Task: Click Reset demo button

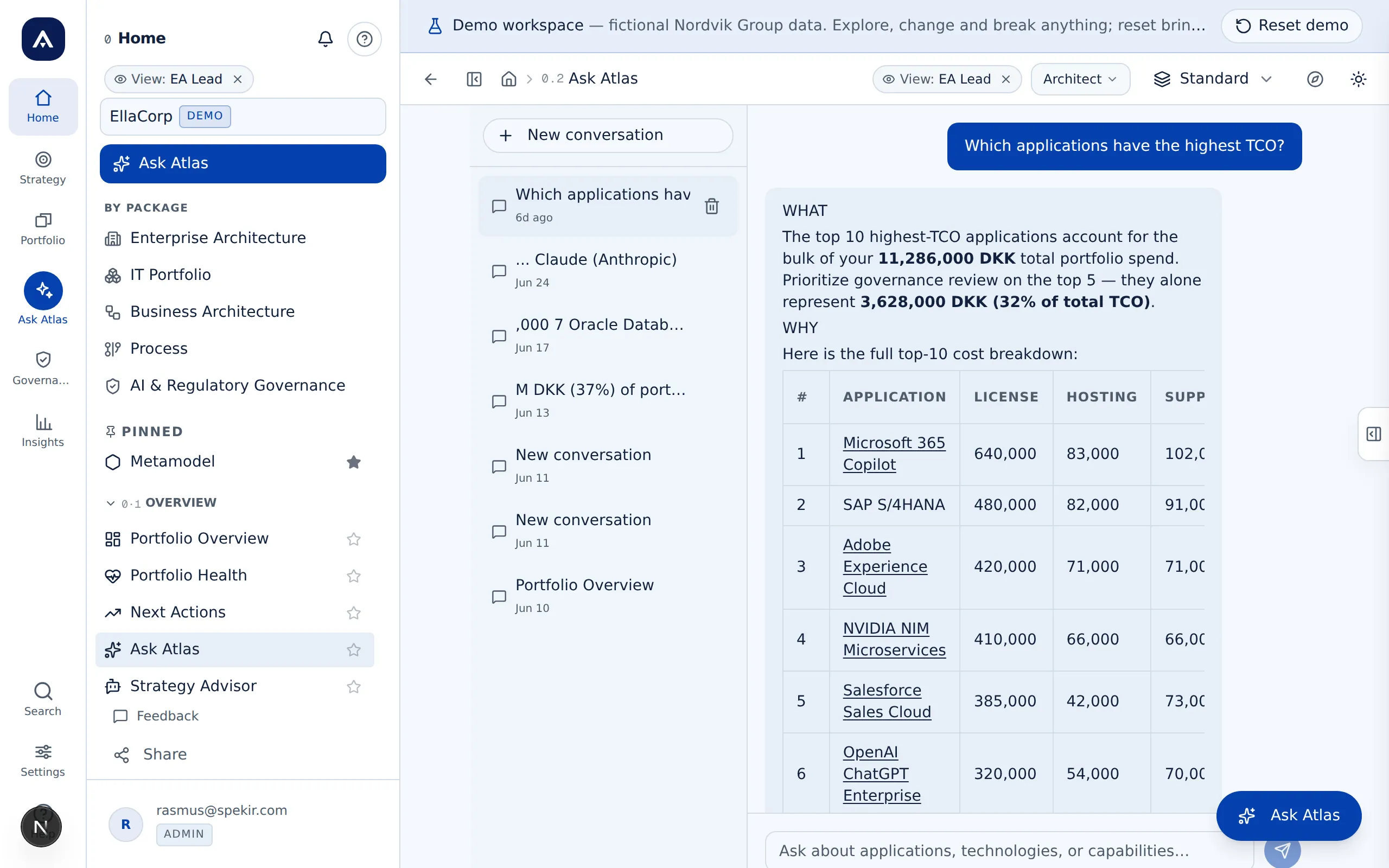Action: click(x=1291, y=26)
